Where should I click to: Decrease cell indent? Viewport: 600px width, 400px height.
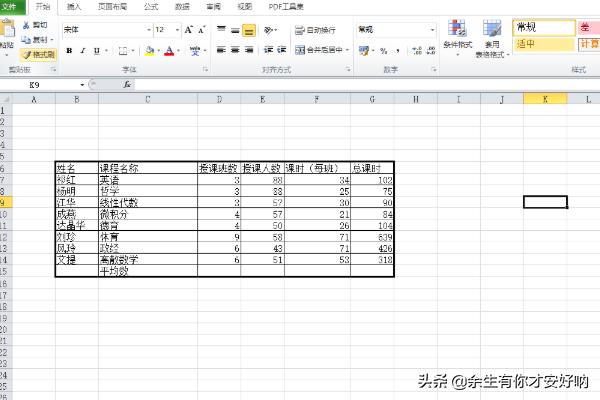pos(268,50)
